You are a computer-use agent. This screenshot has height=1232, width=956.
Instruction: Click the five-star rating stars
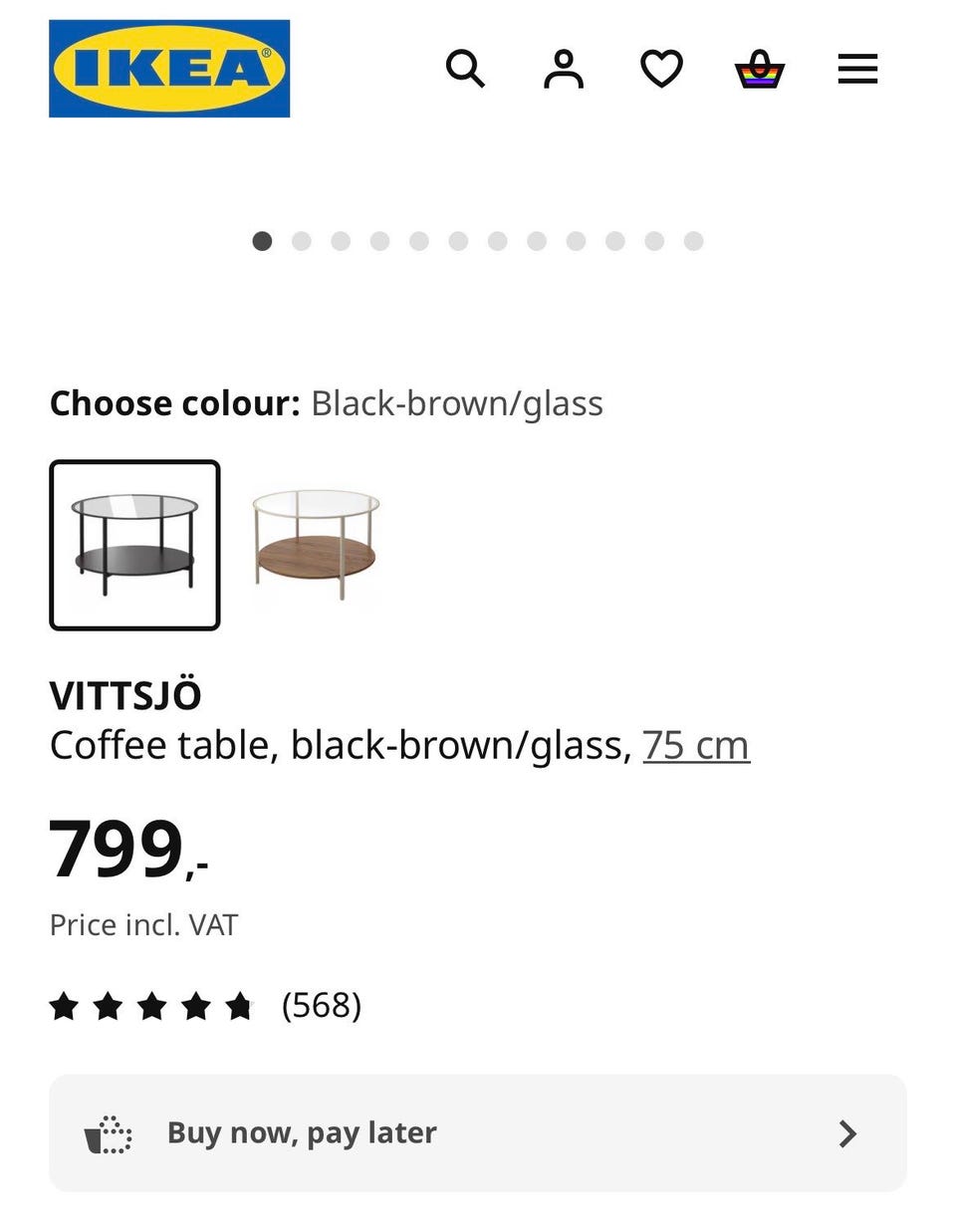(x=151, y=1006)
